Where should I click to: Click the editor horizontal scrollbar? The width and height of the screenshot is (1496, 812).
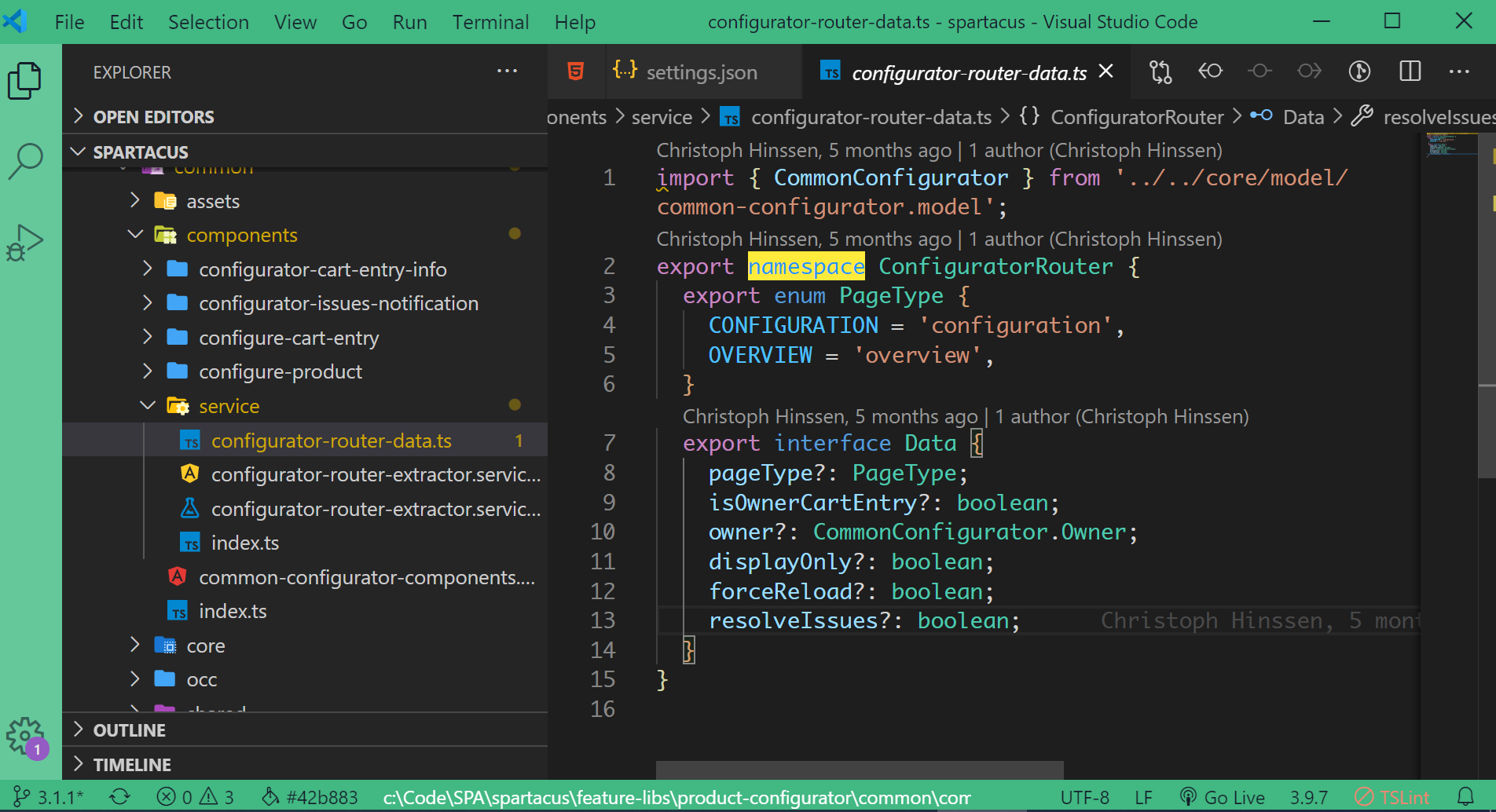860,770
